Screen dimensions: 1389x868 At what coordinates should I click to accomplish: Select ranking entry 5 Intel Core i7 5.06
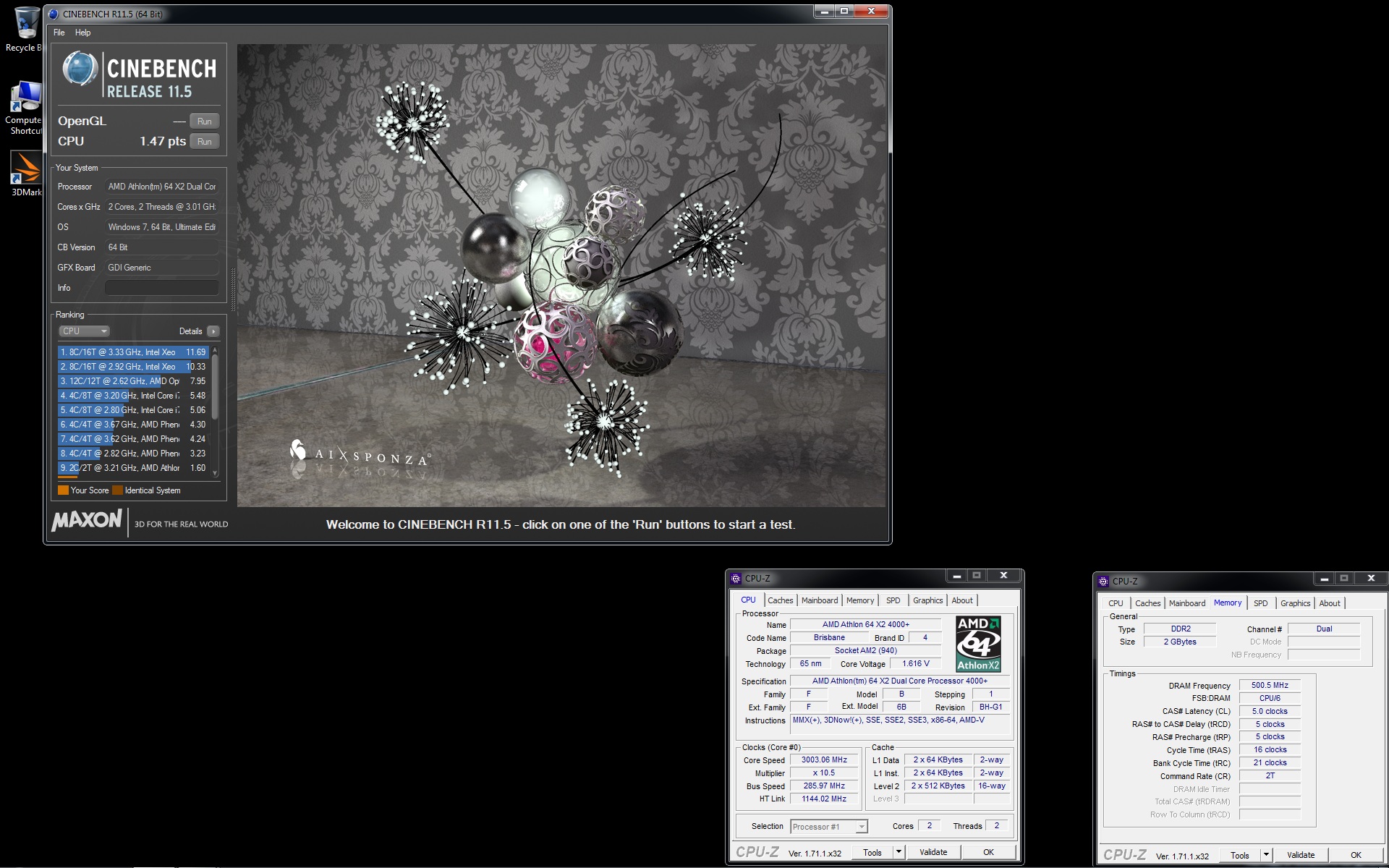click(133, 410)
